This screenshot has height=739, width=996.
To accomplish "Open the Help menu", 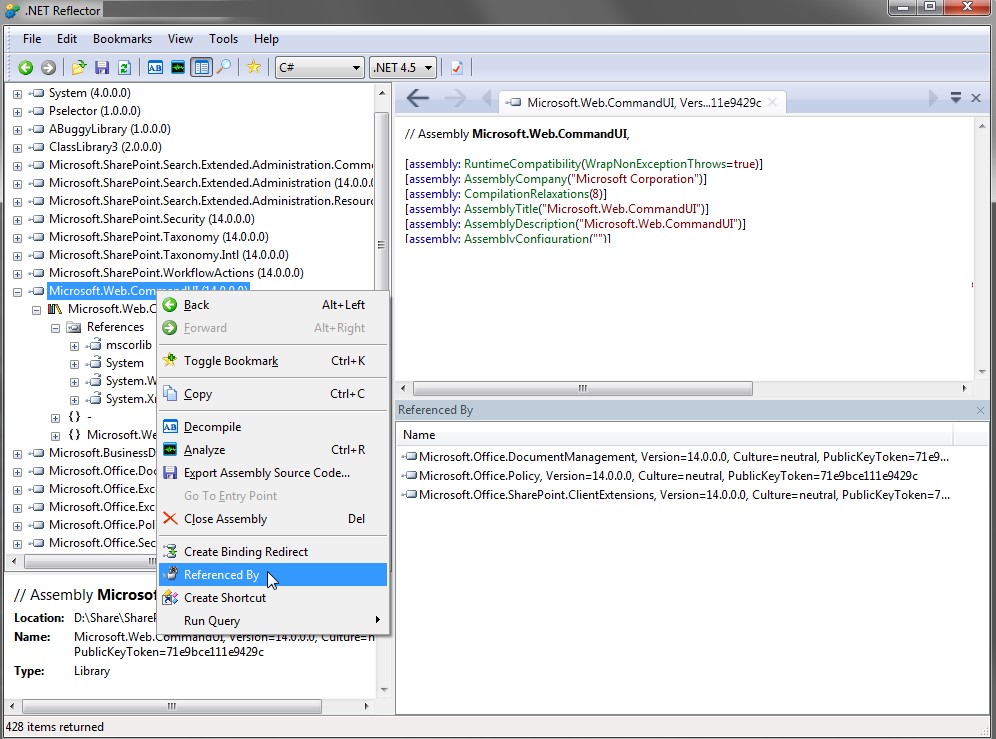I will coord(266,39).
